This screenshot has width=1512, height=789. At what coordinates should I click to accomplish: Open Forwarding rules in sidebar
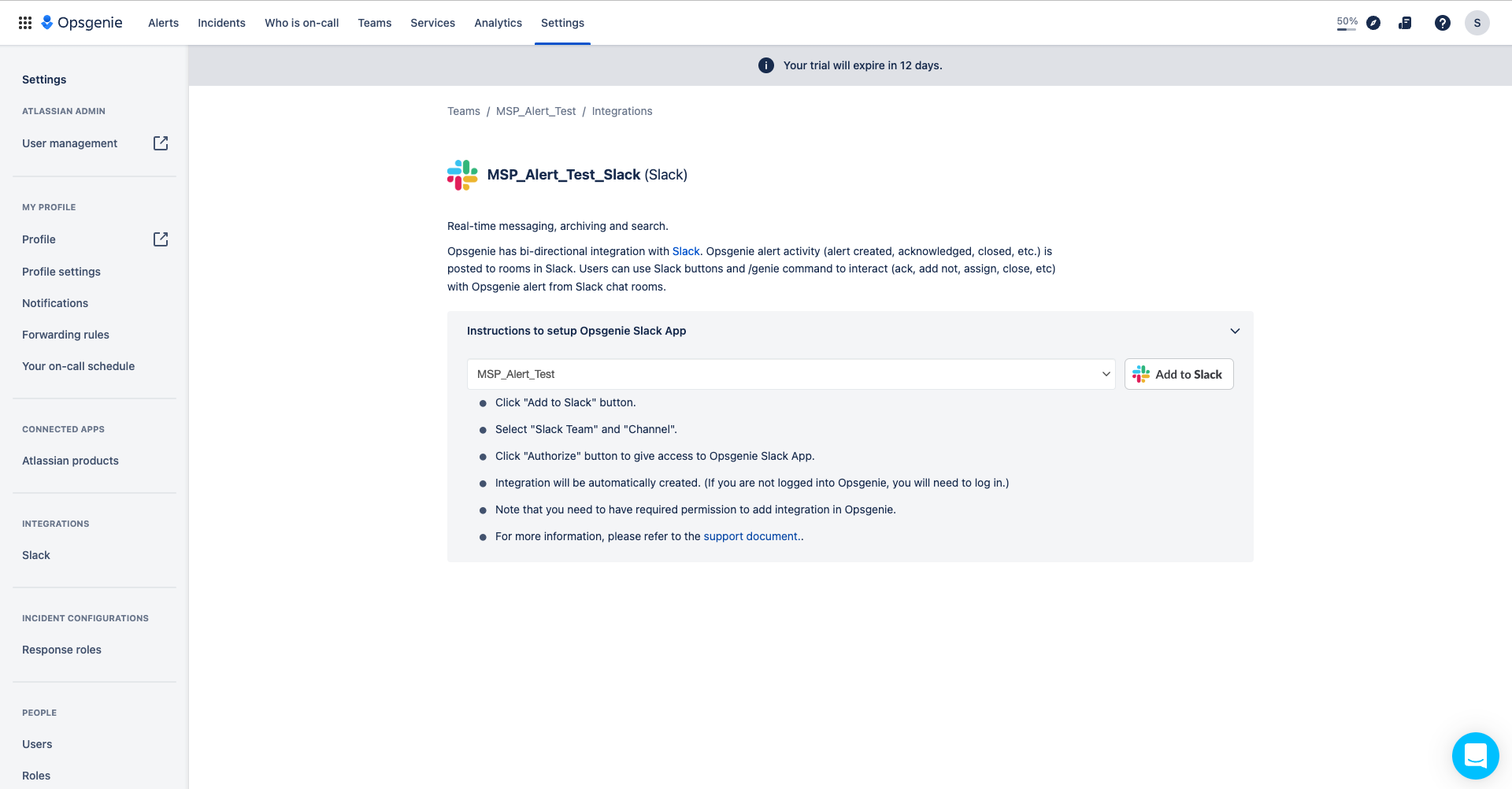pyautogui.click(x=65, y=335)
